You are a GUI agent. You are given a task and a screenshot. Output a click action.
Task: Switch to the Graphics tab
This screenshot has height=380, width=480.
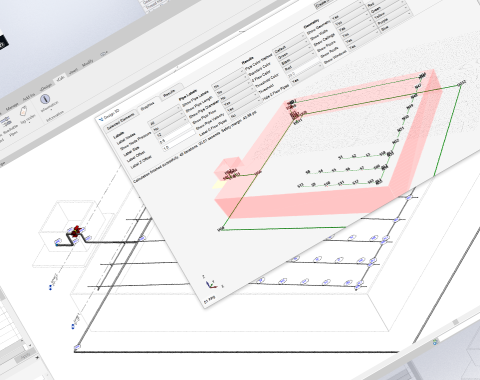(147, 106)
